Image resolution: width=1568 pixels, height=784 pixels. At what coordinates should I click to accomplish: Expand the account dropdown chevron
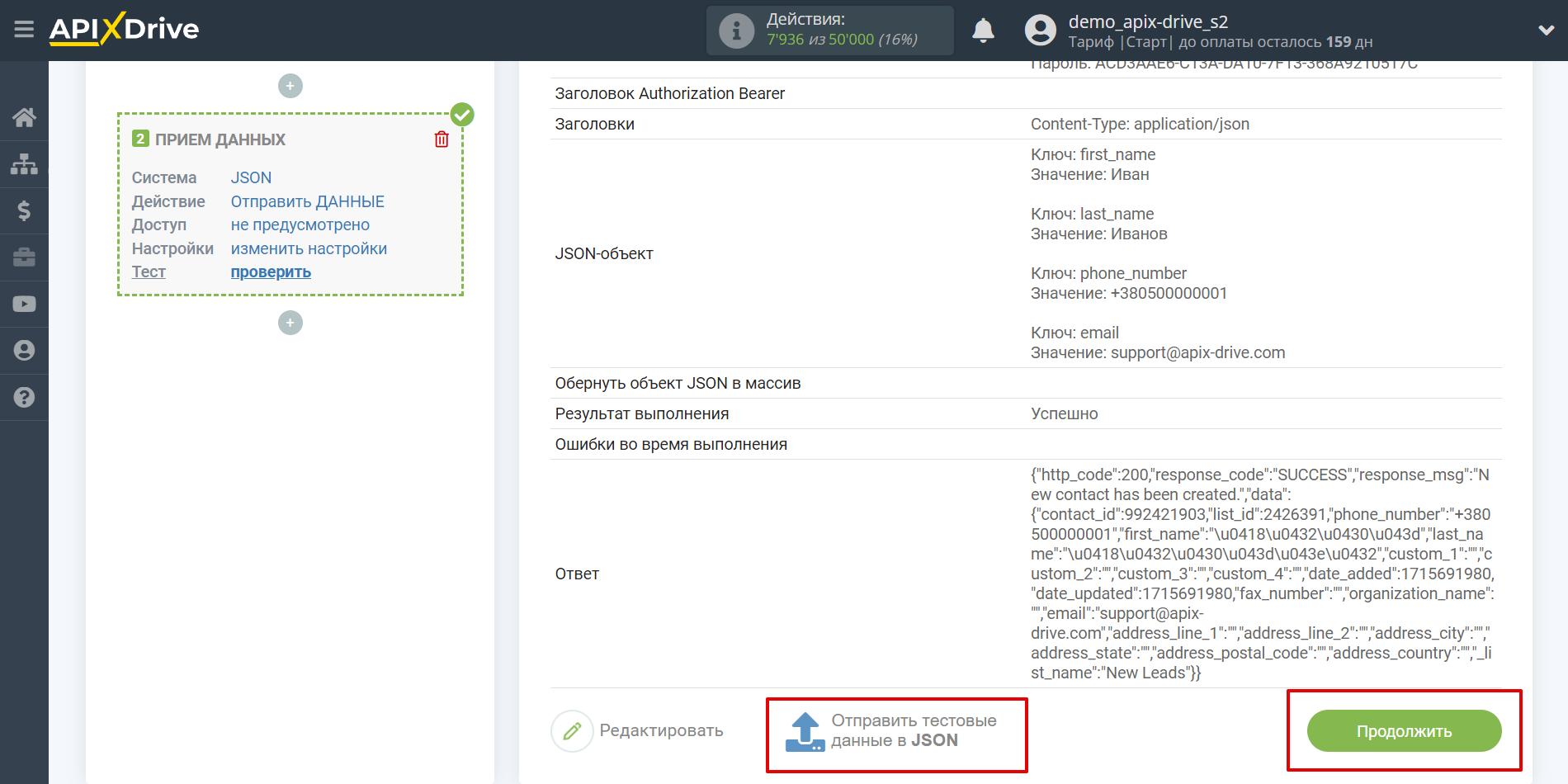[1546, 31]
